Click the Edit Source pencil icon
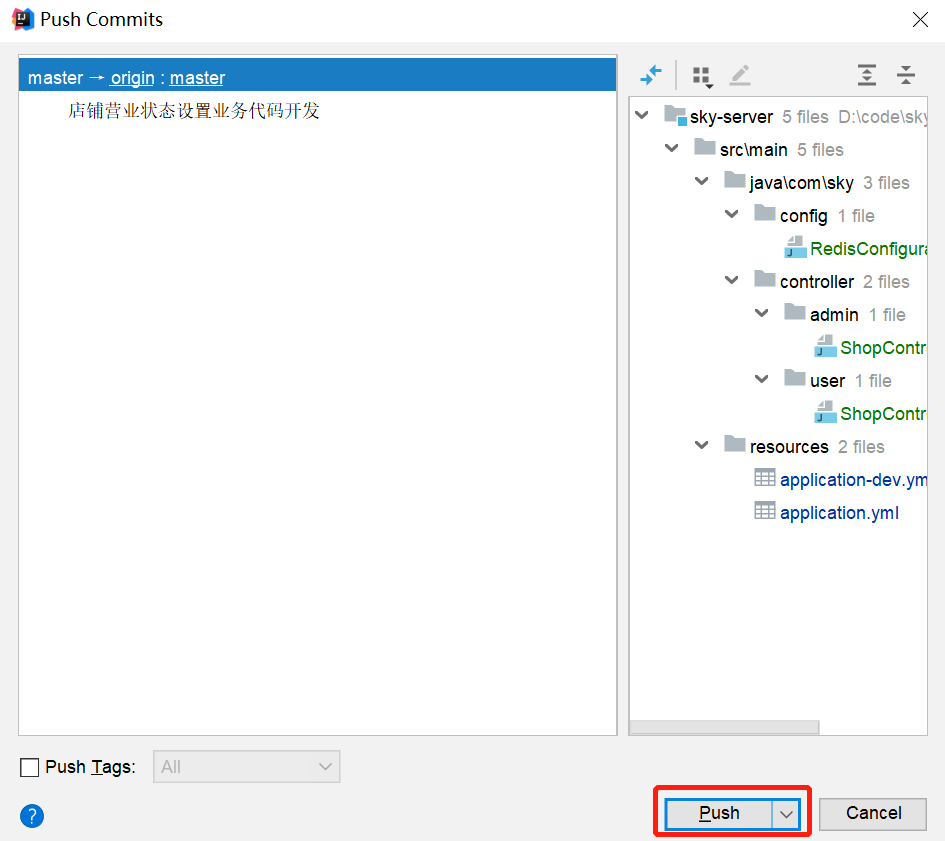Viewport: 945px width, 841px height. click(x=739, y=75)
